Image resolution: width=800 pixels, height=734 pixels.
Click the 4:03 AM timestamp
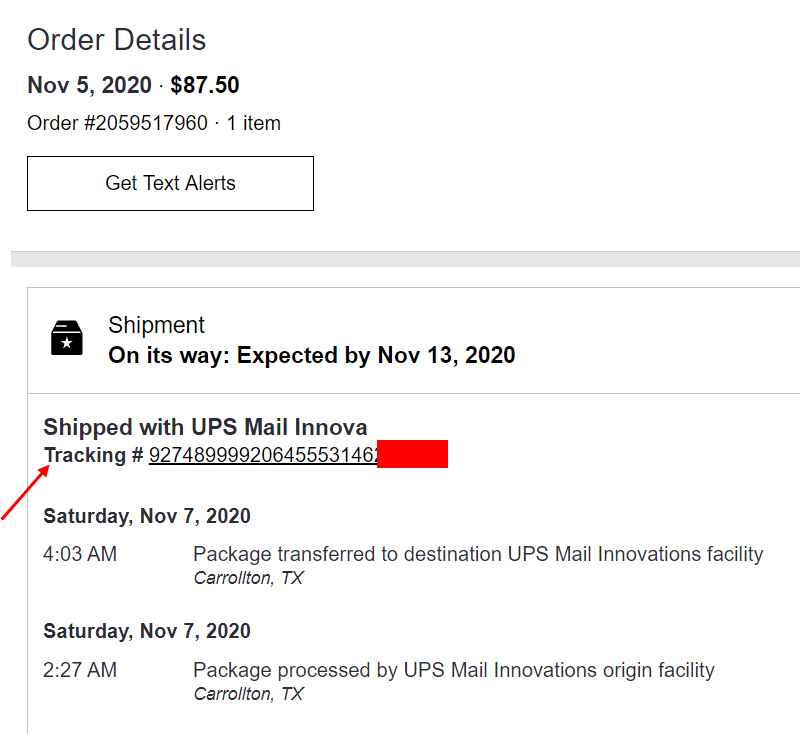coord(80,554)
